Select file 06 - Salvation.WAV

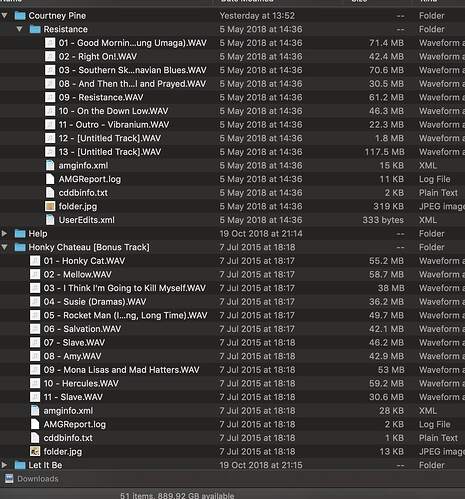click(82, 329)
